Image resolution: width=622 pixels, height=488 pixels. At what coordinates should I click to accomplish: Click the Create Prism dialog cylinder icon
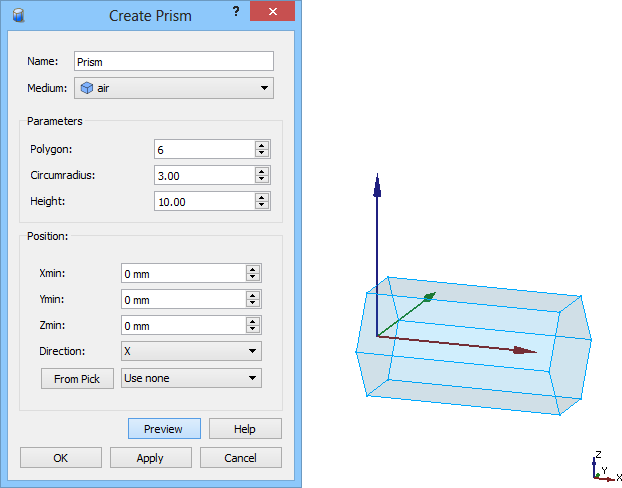[x=18, y=15]
